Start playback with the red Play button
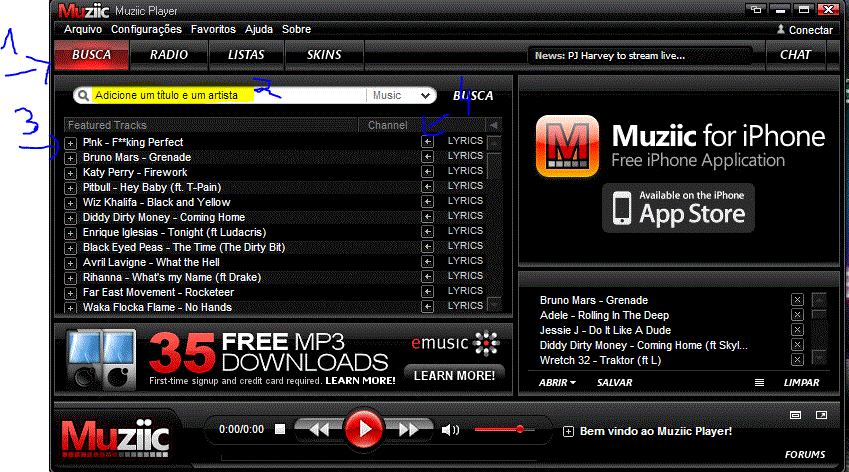 coord(363,429)
